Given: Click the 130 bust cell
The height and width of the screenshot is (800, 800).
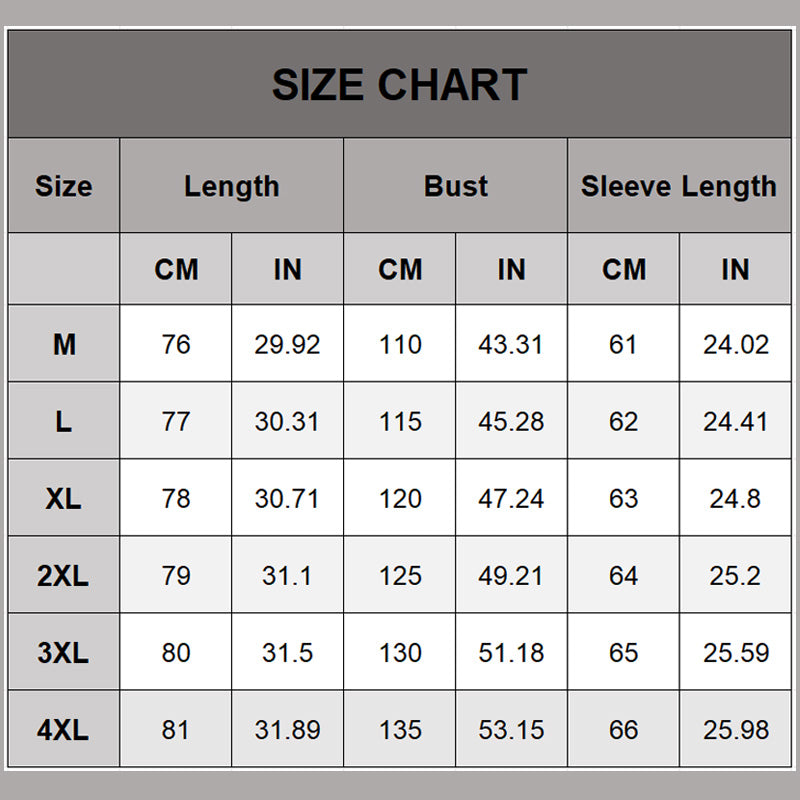Looking at the screenshot, I should [x=400, y=653].
